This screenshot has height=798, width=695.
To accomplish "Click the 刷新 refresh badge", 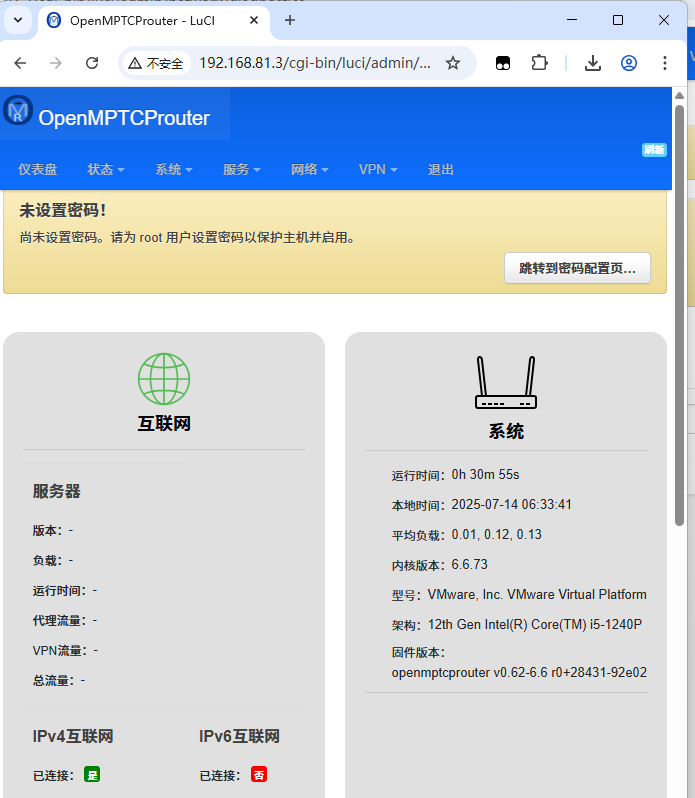I will click(x=654, y=150).
